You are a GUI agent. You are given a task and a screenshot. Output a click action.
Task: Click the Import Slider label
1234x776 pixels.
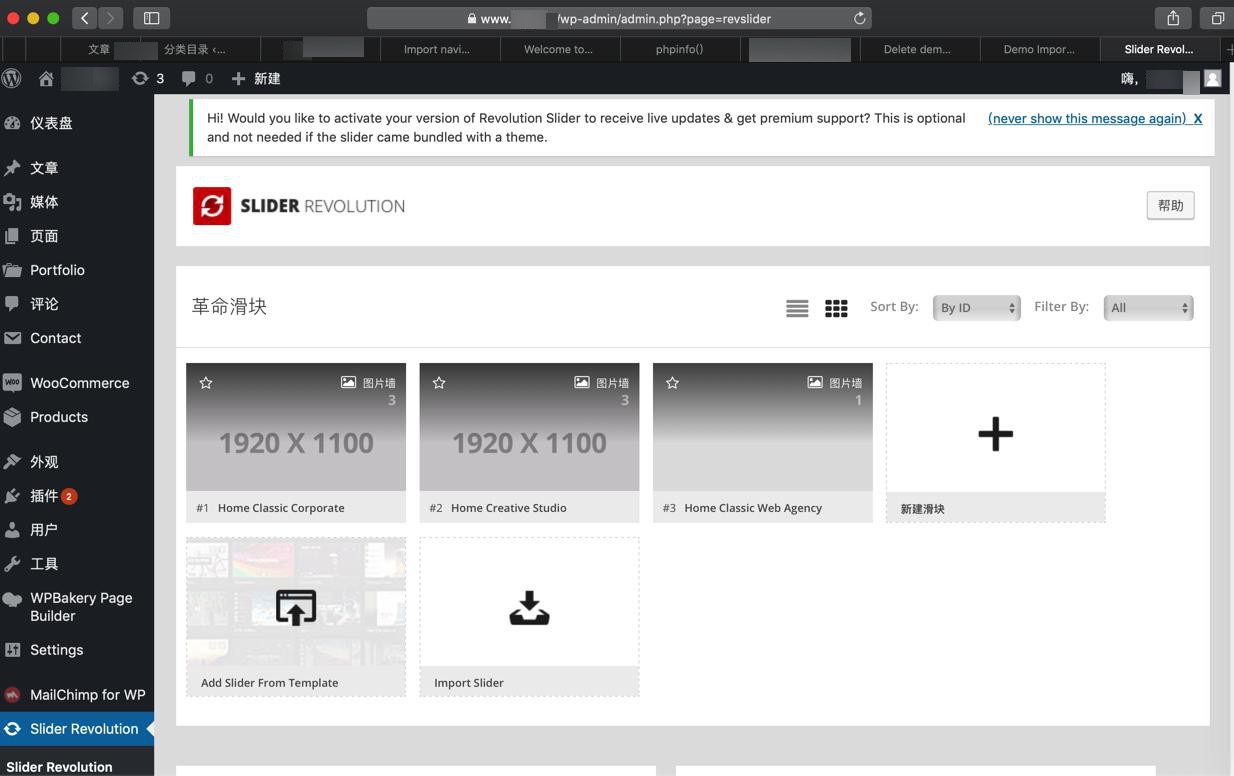pos(469,683)
